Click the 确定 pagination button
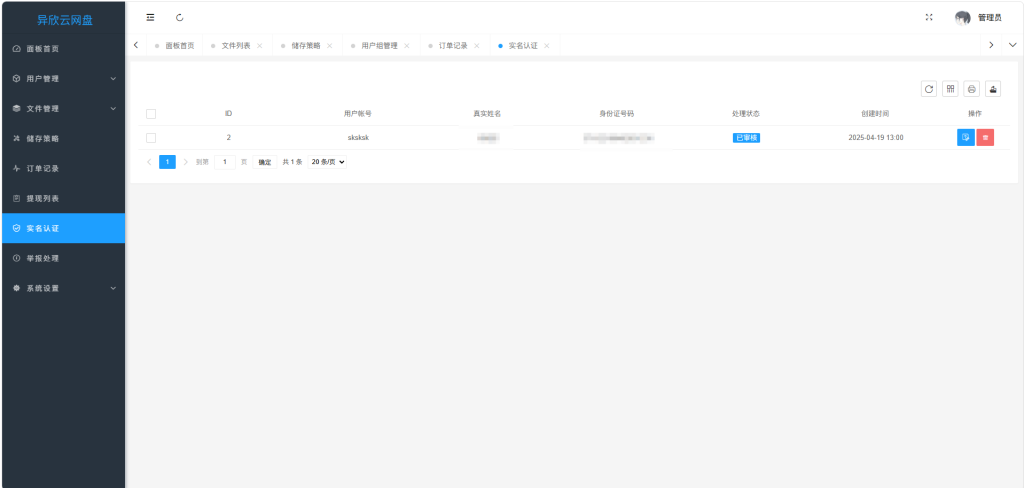1024x488 pixels. 264,162
